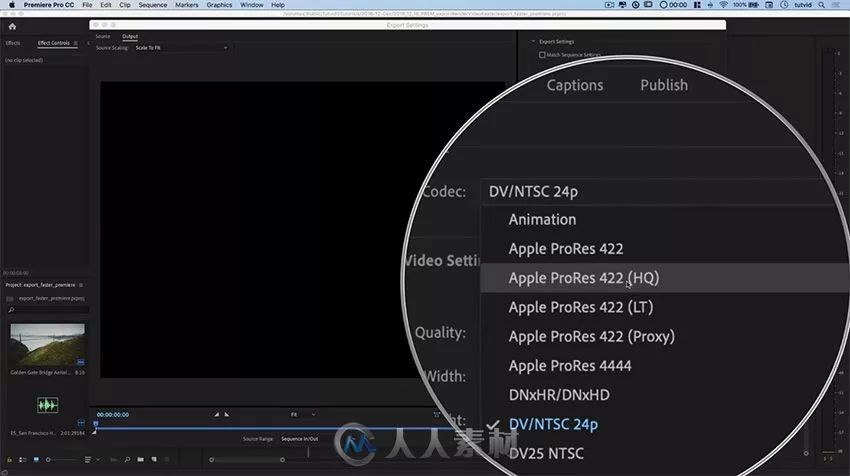Switch to the Source tab
Viewport: 850px width, 476px height.
point(102,36)
